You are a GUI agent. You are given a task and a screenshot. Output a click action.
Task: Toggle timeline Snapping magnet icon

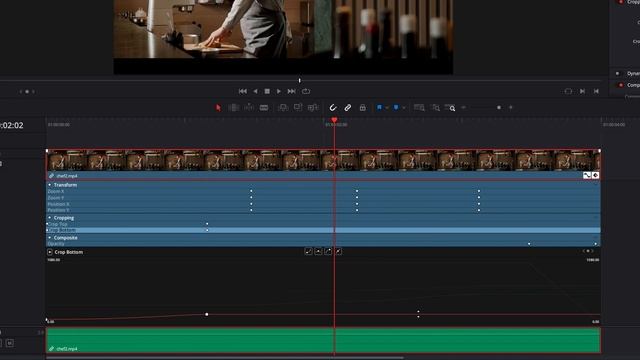(x=333, y=108)
